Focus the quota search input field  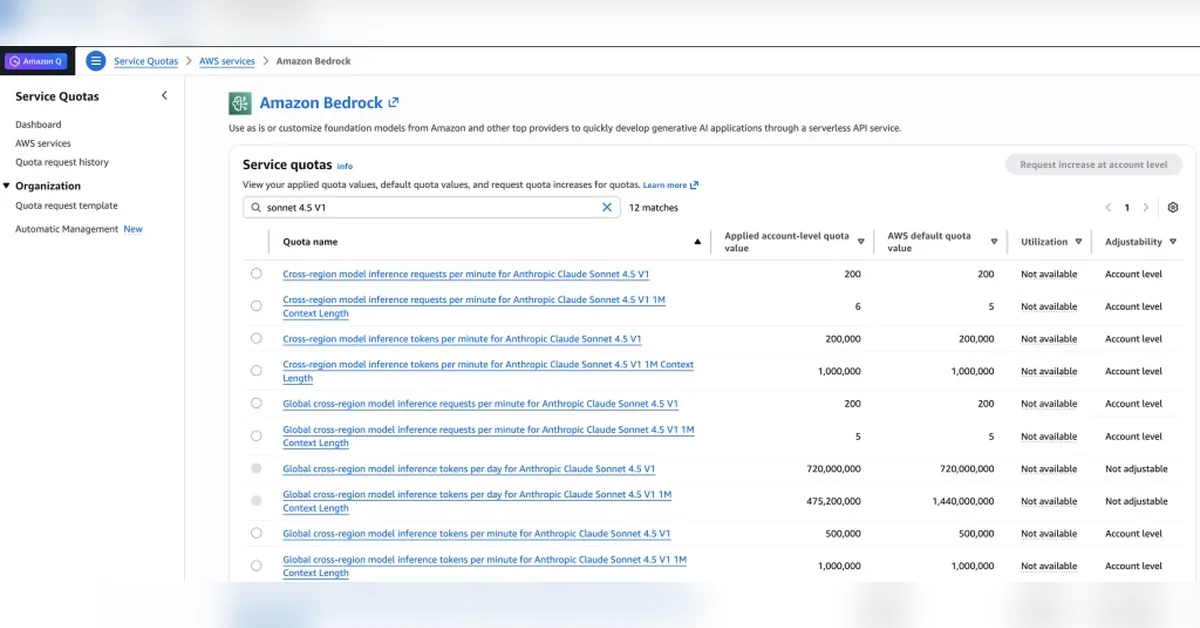[x=430, y=207]
